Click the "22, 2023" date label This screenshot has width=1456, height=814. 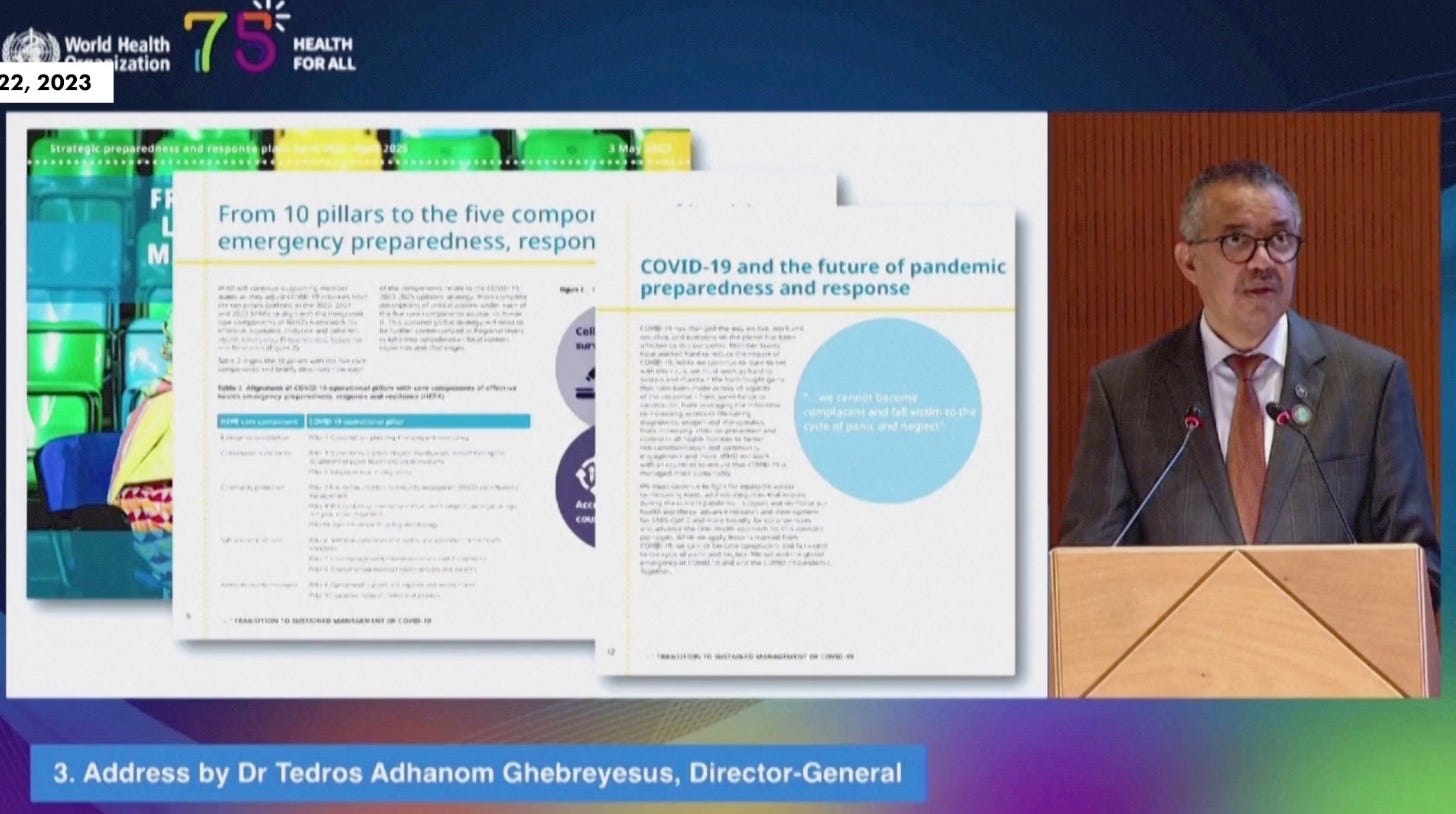[x=48, y=84]
